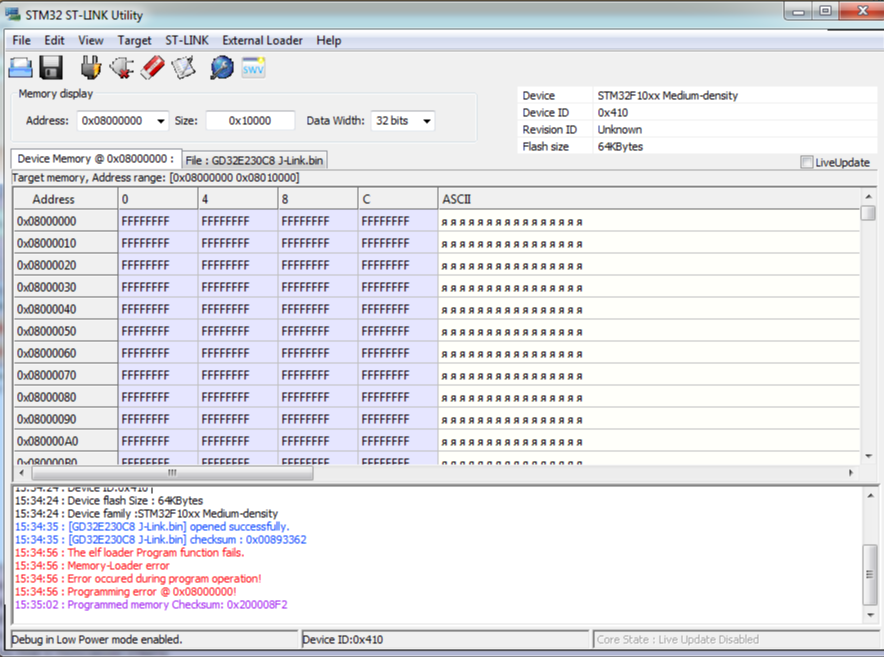Click the Size input field

point(250,121)
